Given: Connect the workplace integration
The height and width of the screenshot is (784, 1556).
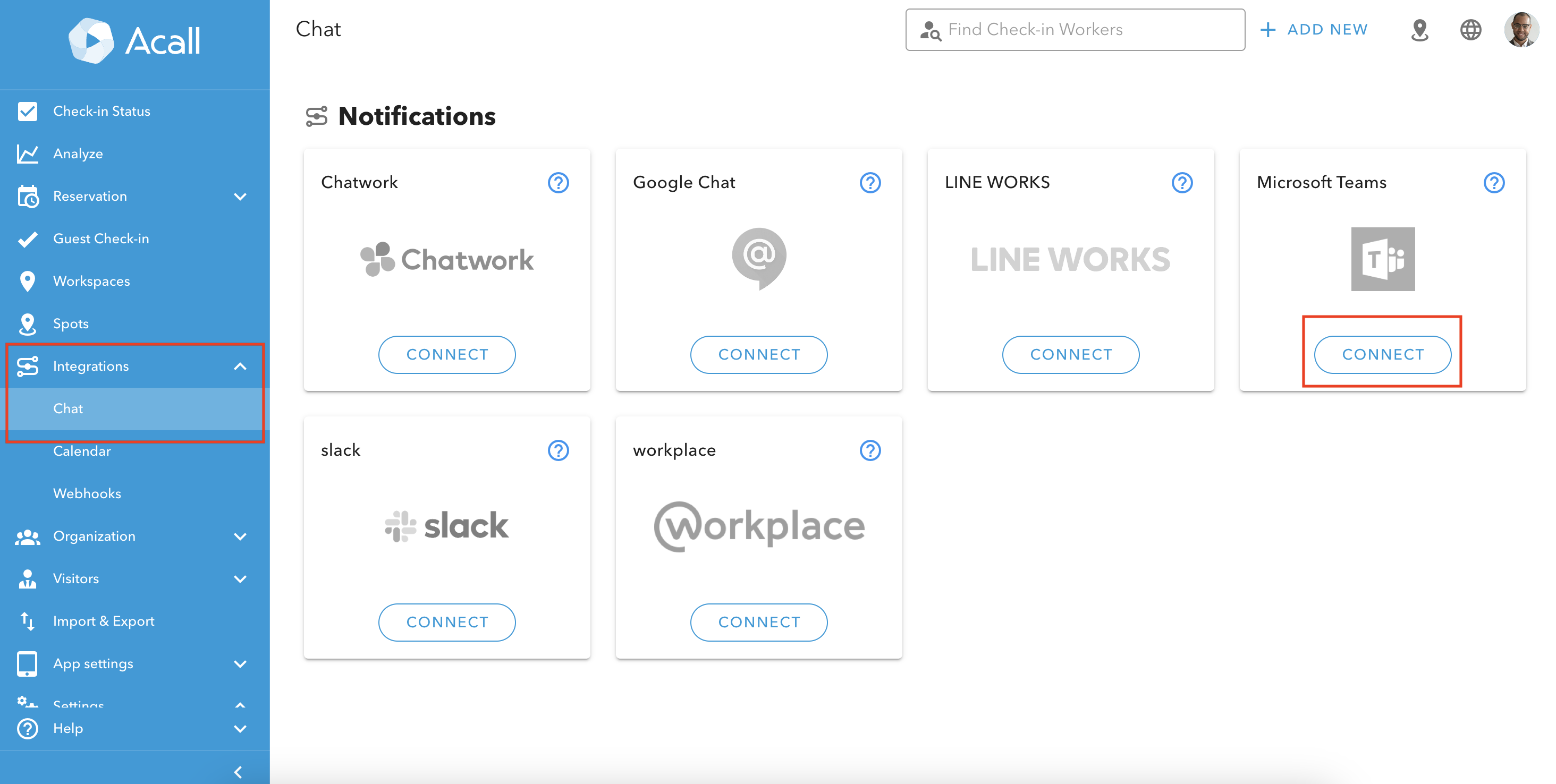Looking at the screenshot, I should [x=759, y=622].
